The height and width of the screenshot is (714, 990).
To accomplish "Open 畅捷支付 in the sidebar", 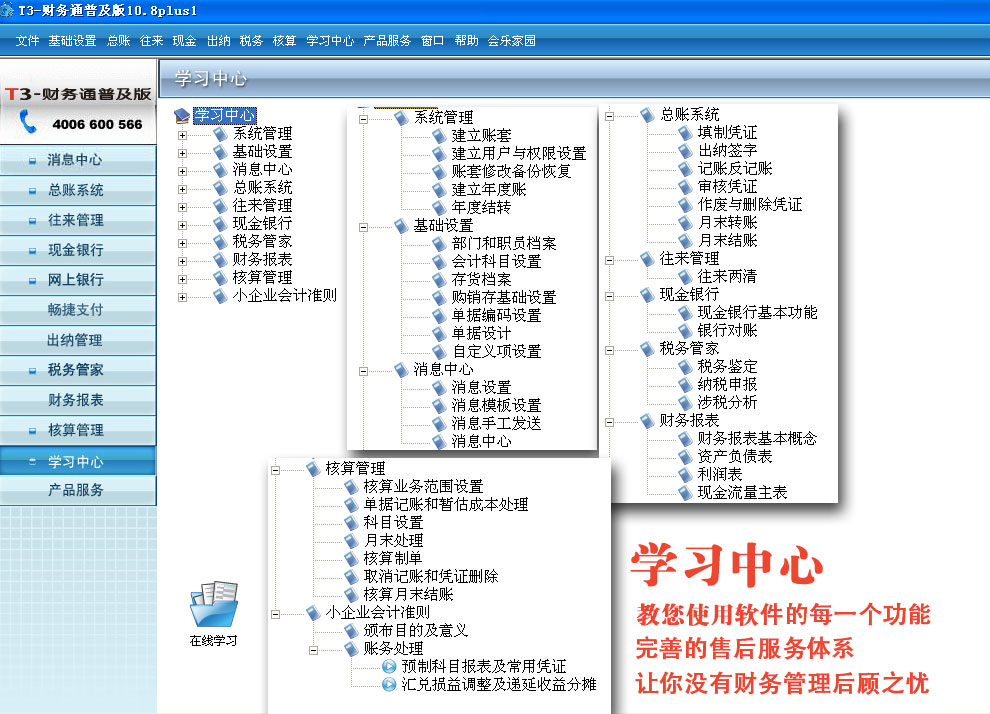I will pos(78,310).
